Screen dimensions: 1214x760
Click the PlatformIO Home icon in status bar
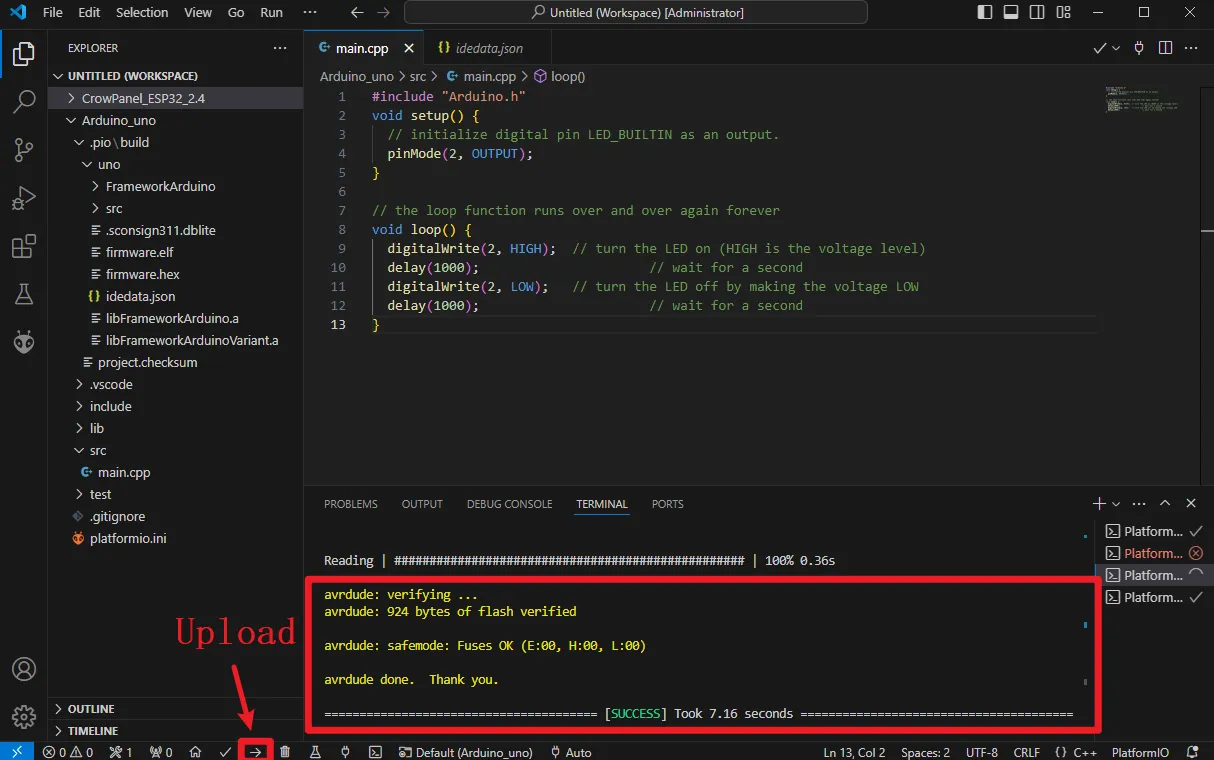(x=196, y=752)
